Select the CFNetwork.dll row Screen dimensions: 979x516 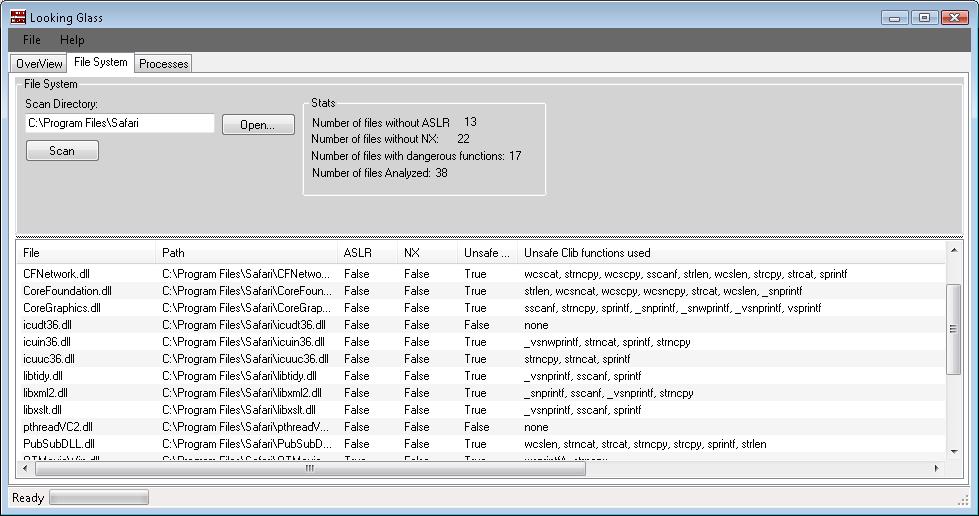(x=481, y=274)
